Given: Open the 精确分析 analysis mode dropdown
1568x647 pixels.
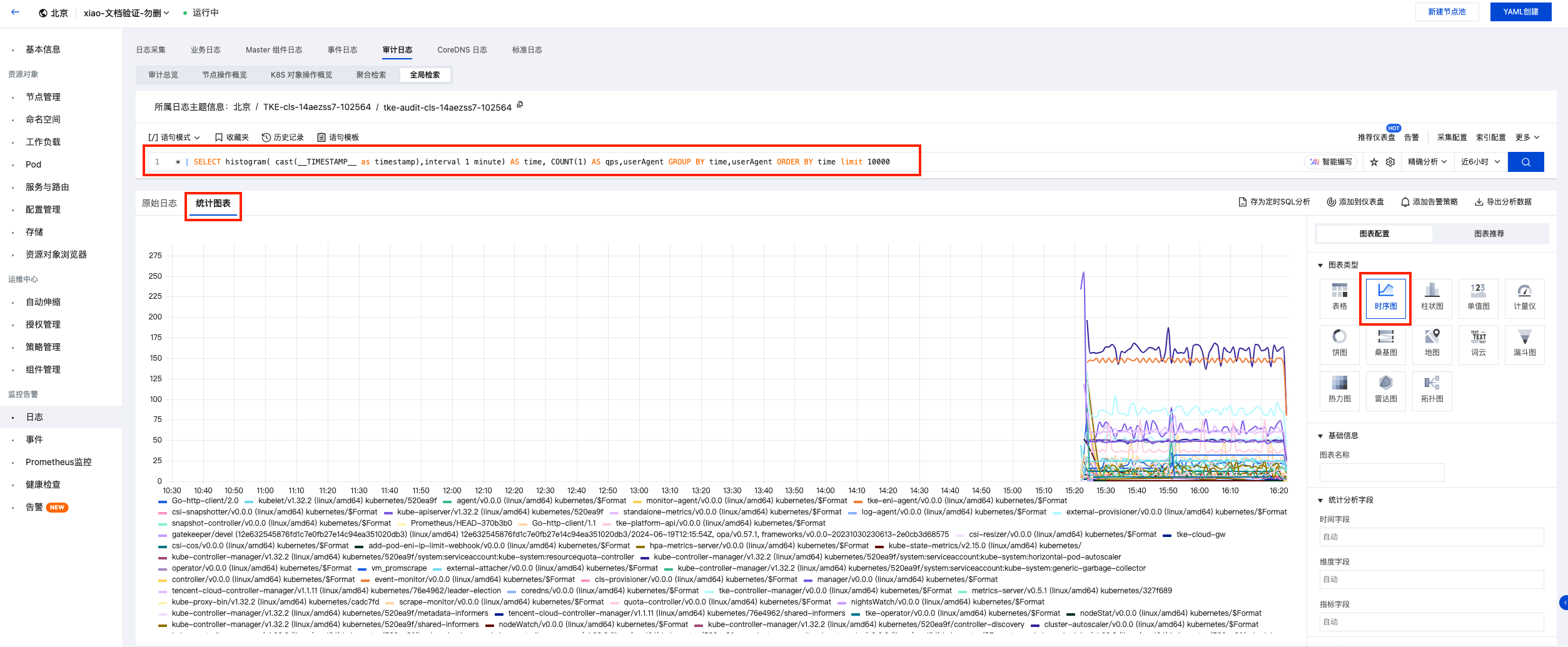Looking at the screenshot, I should pos(1427,162).
